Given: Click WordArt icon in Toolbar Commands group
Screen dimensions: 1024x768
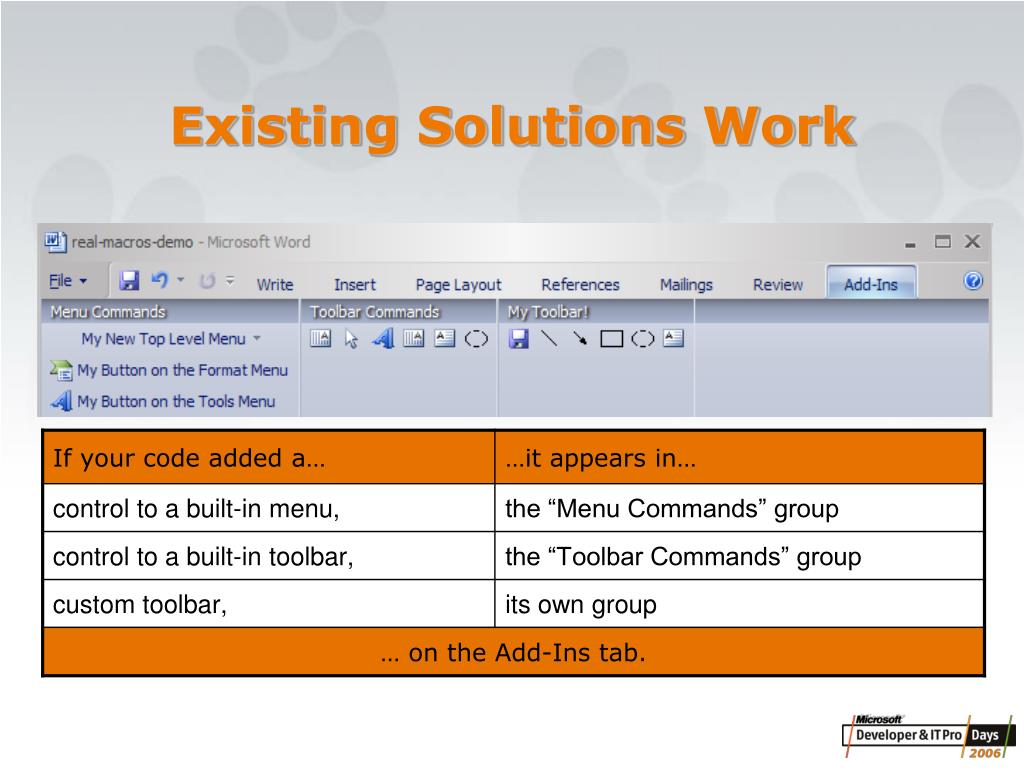Looking at the screenshot, I should (x=383, y=338).
